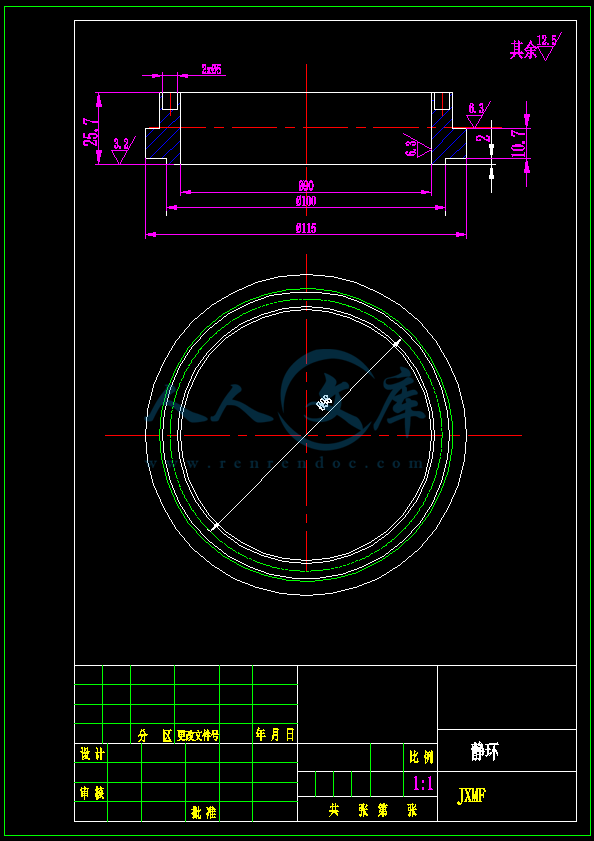Click the Ø115 outer diameter dimension

point(306,228)
